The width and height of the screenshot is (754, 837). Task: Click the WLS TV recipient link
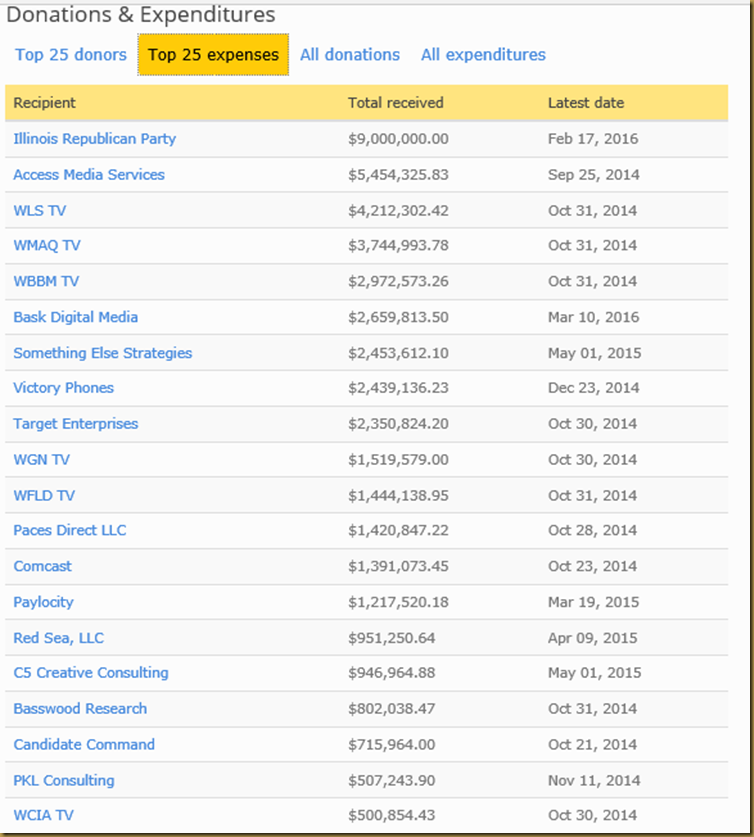click(39, 210)
